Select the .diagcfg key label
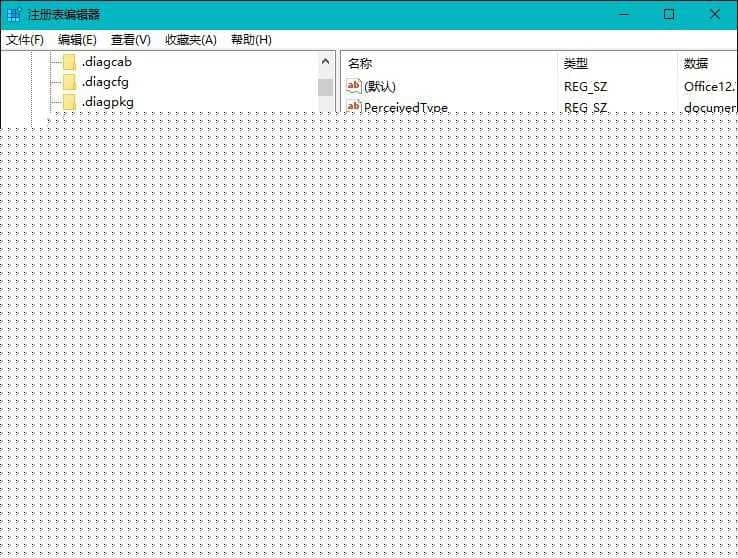This screenshot has width=738, height=558. [x=105, y=82]
